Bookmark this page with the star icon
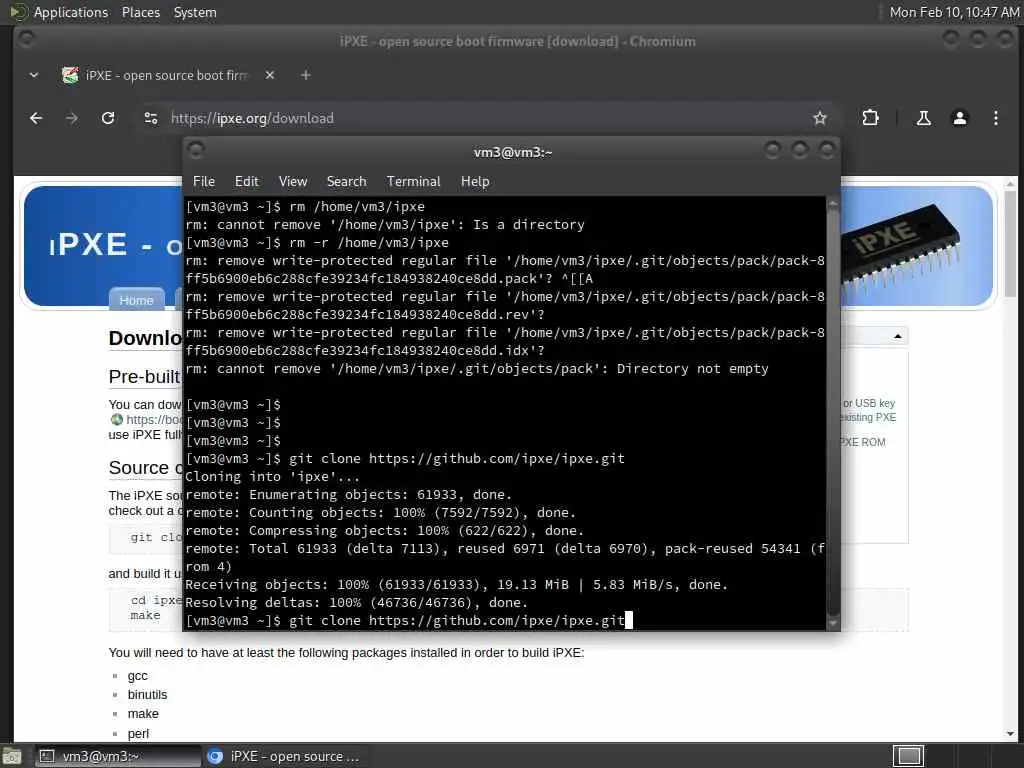 (x=820, y=118)
